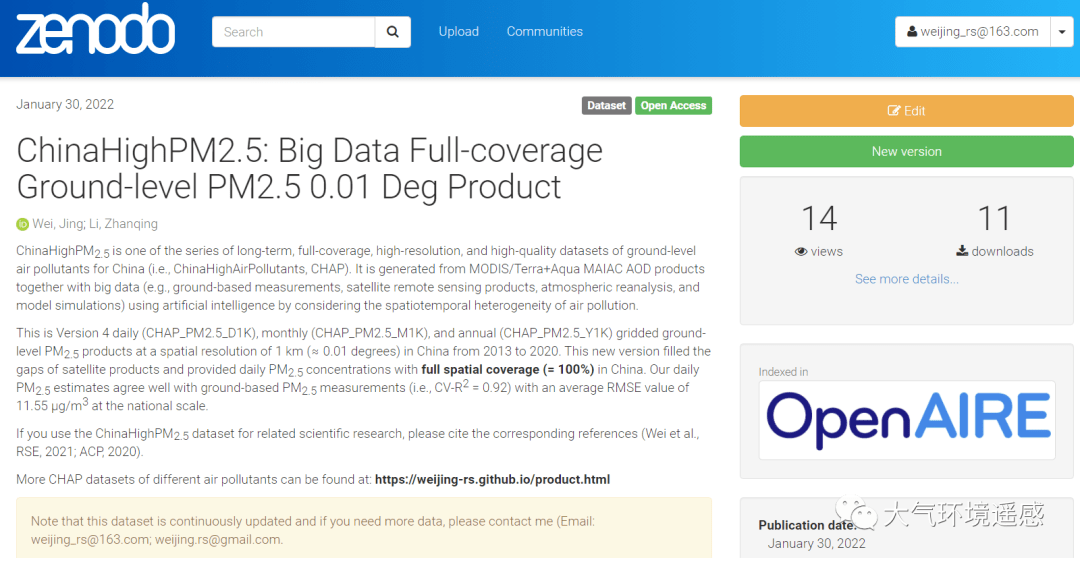This screenshot has width=1080, height=562.
Task: Open the OpenAIRE logo link
Action: coord(907,418)
